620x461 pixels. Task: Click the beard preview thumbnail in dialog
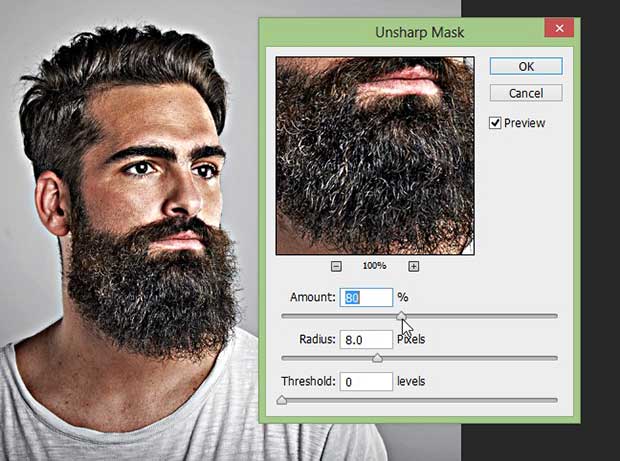[x=375, y=156]
